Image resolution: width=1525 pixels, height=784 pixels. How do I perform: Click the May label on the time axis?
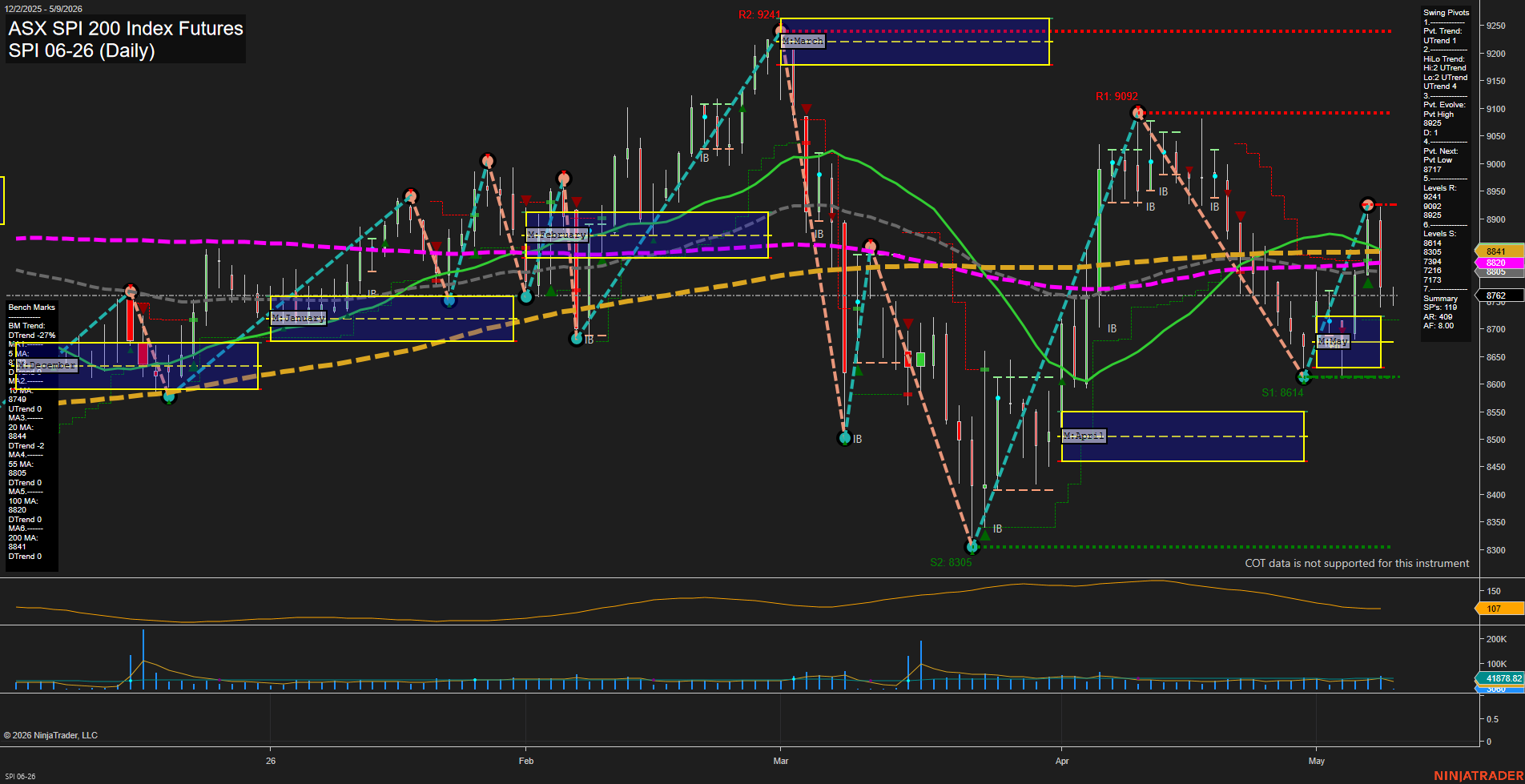1317,761
